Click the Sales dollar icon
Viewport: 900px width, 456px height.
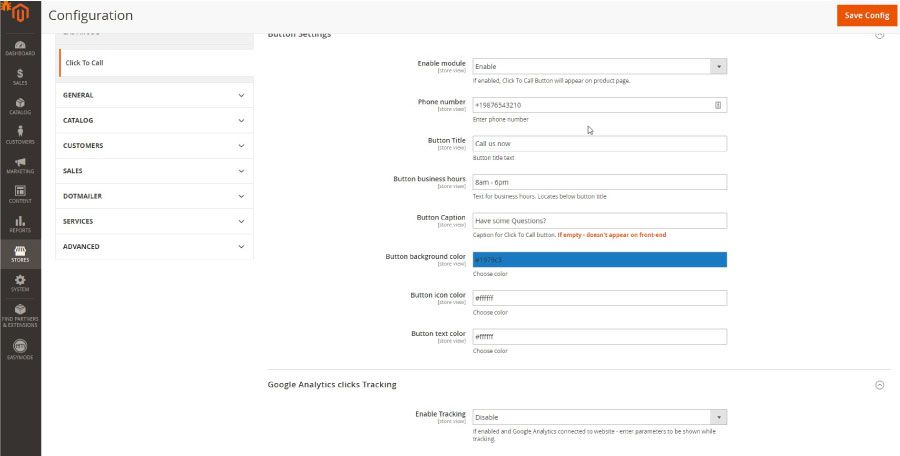coord(20,76)
